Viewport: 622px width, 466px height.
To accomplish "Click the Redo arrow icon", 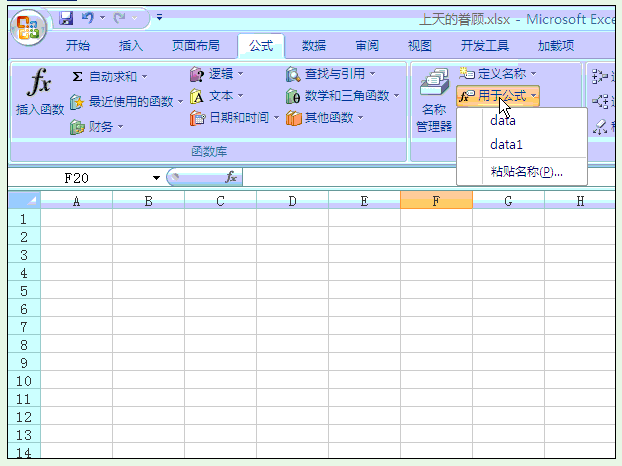I will 119,18.
